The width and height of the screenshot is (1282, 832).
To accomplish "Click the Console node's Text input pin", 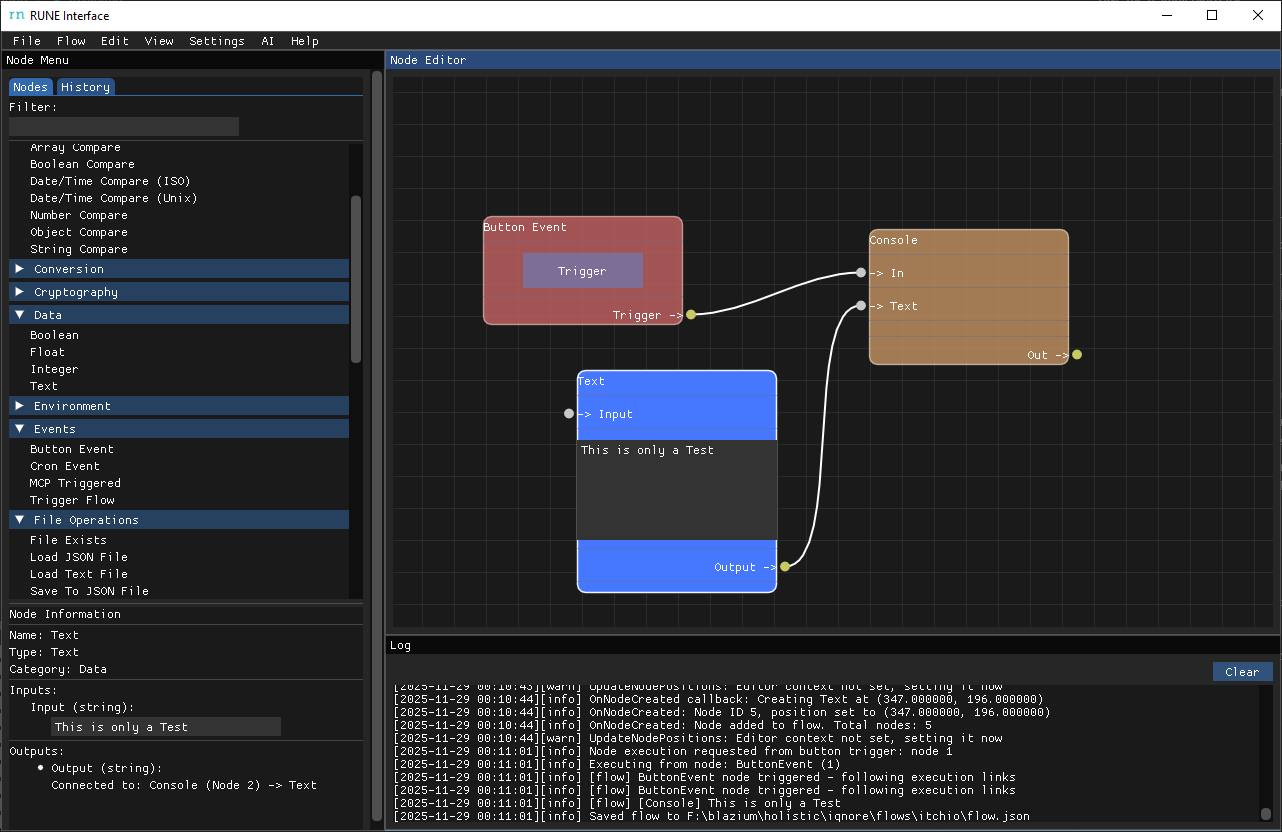I will point(861,306).
